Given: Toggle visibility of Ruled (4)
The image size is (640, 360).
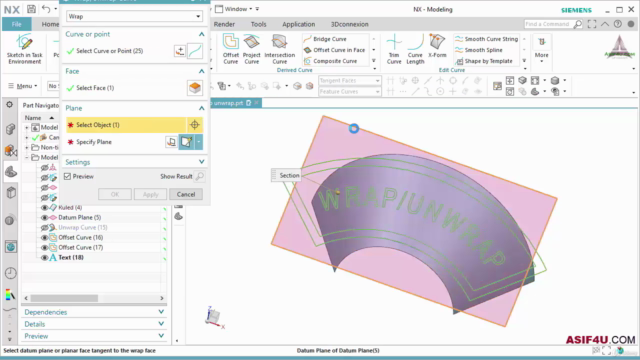Looking at the screenshot, I should 44,207.
